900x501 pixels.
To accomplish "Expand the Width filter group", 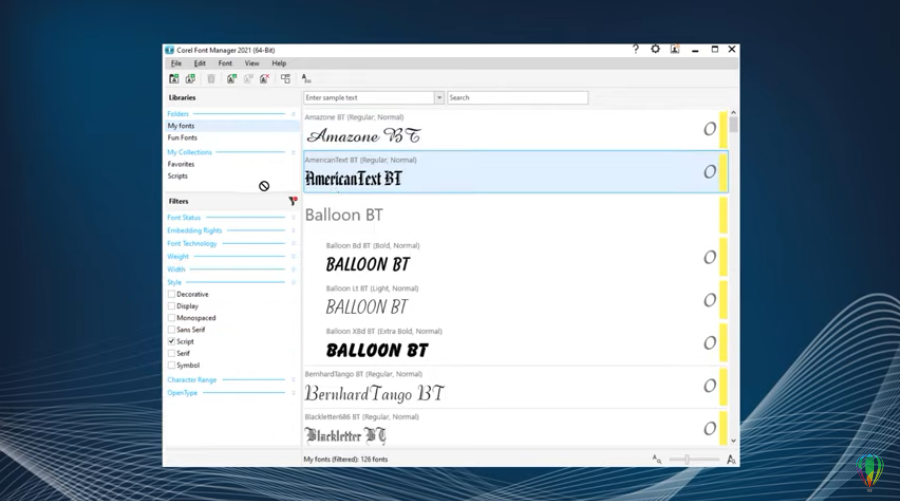I will pos(293,269).
